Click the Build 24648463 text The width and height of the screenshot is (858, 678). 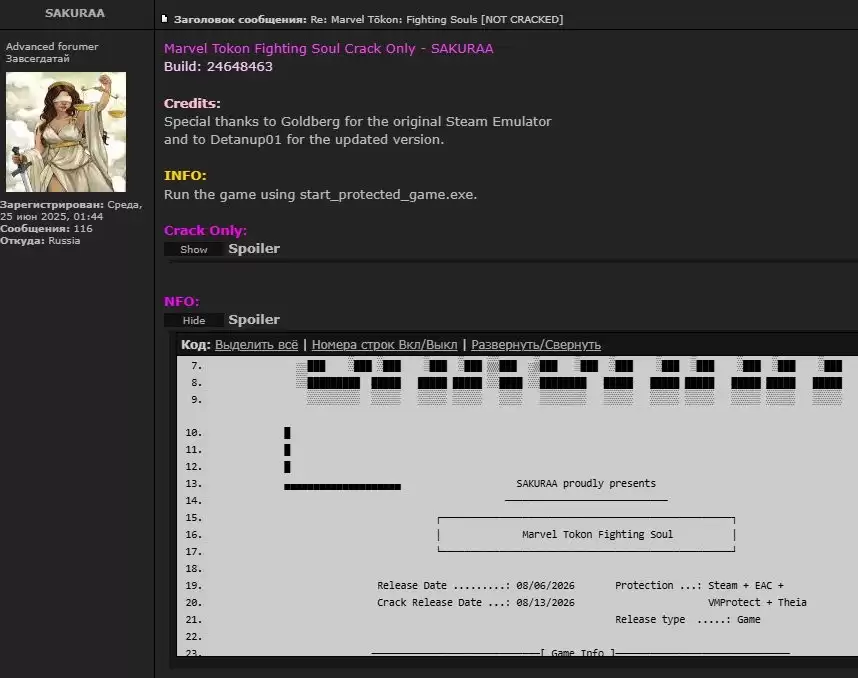point(218,67)
